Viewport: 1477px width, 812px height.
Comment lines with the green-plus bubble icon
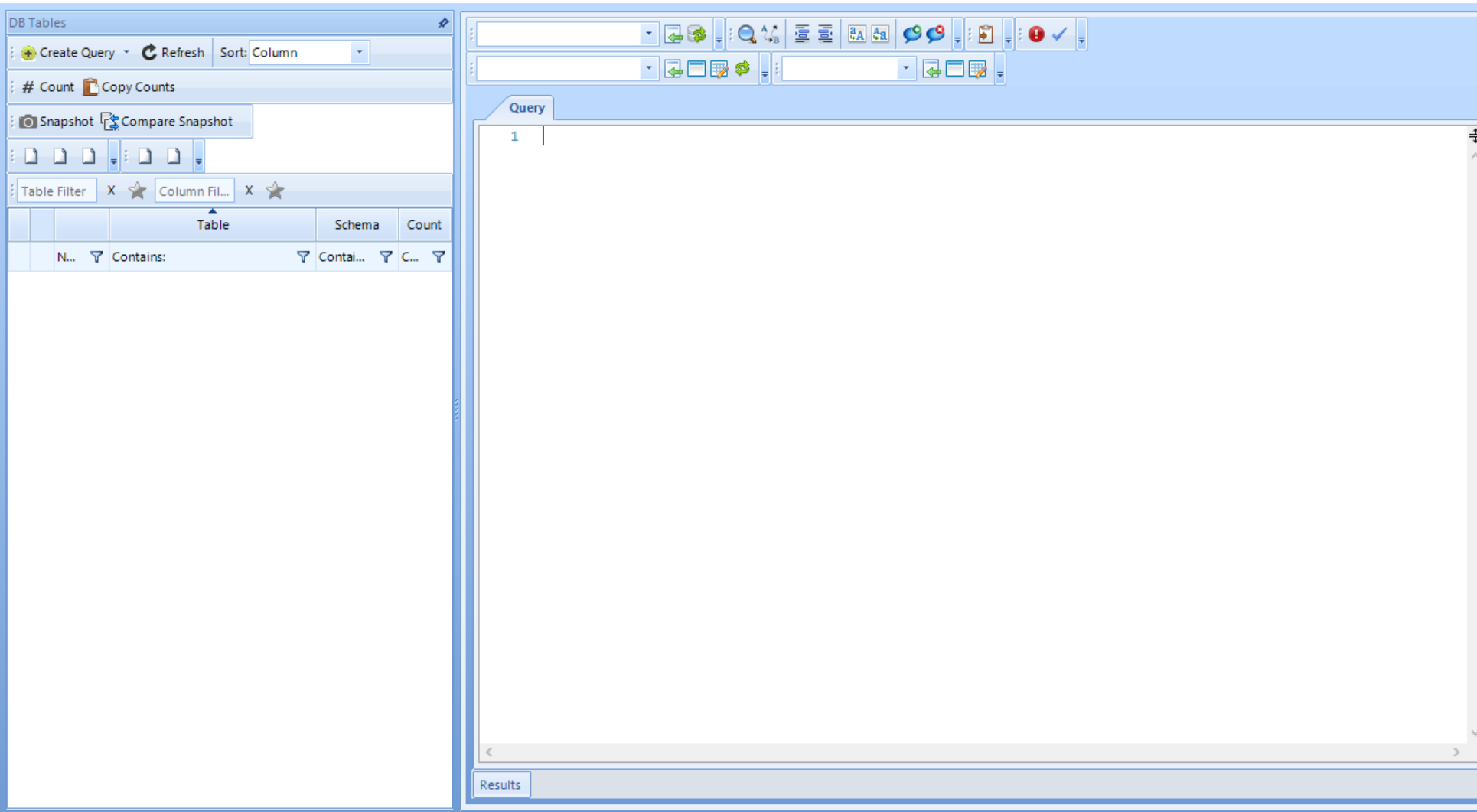pos(911,34)
